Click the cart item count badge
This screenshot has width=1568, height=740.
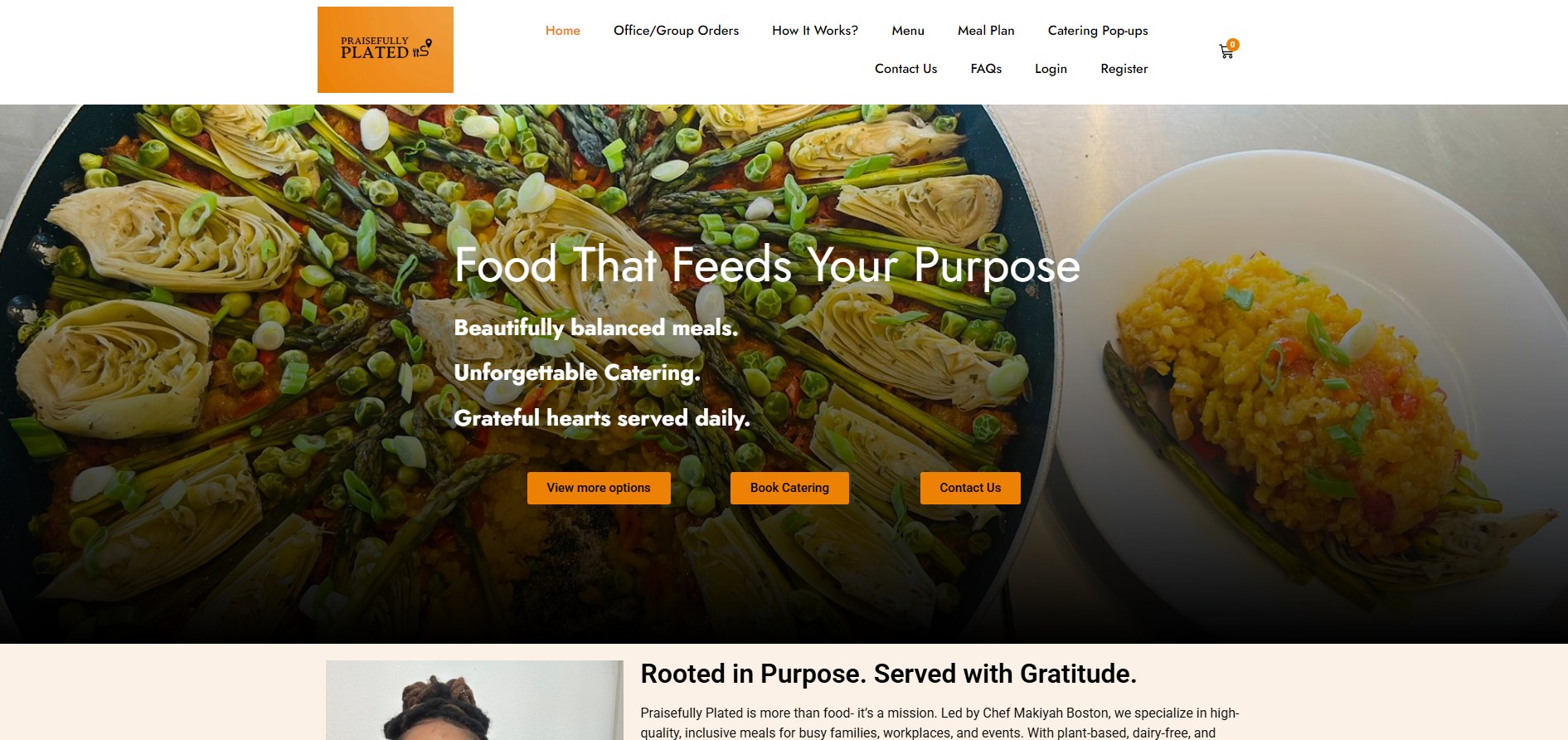[x=1233, y=44]
